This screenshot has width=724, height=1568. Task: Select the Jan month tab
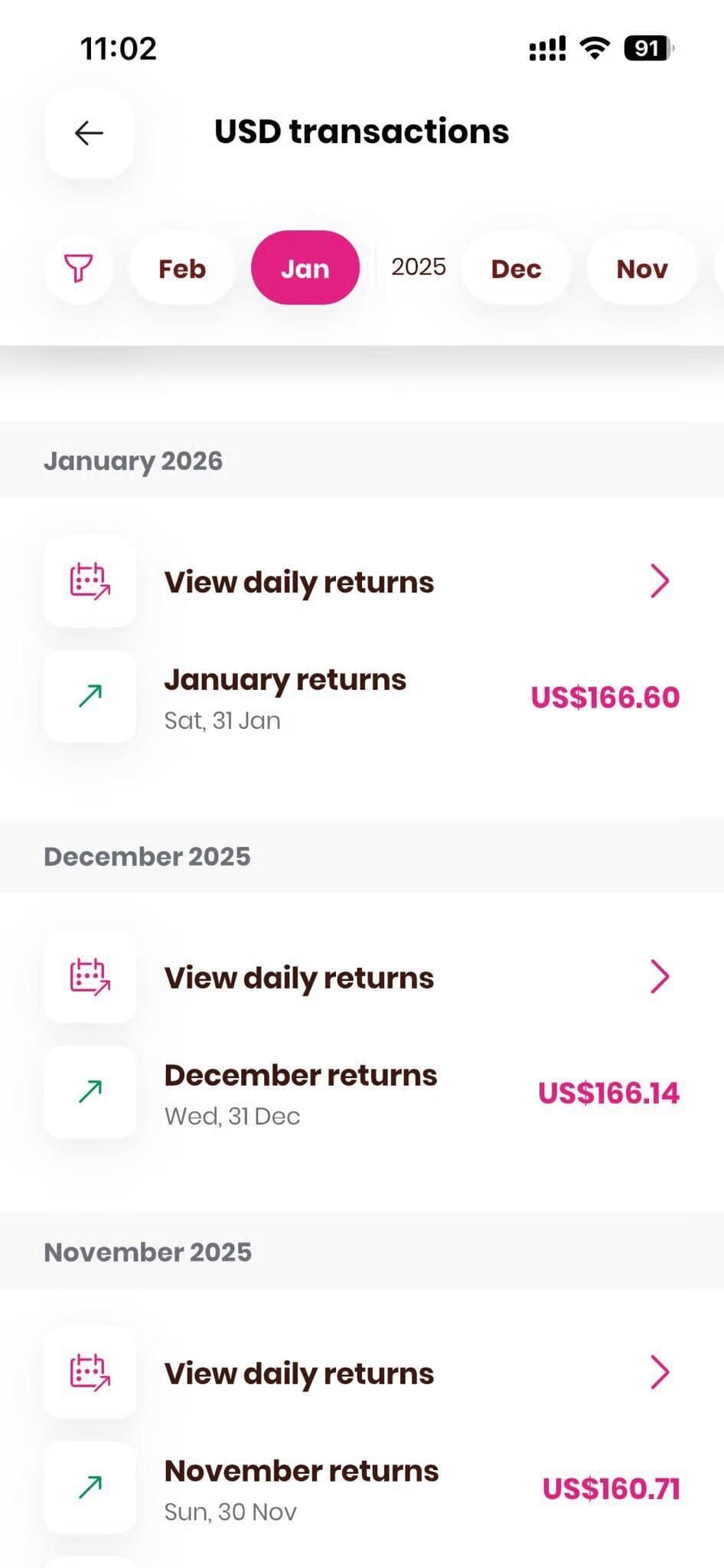(x=305, y=268)
